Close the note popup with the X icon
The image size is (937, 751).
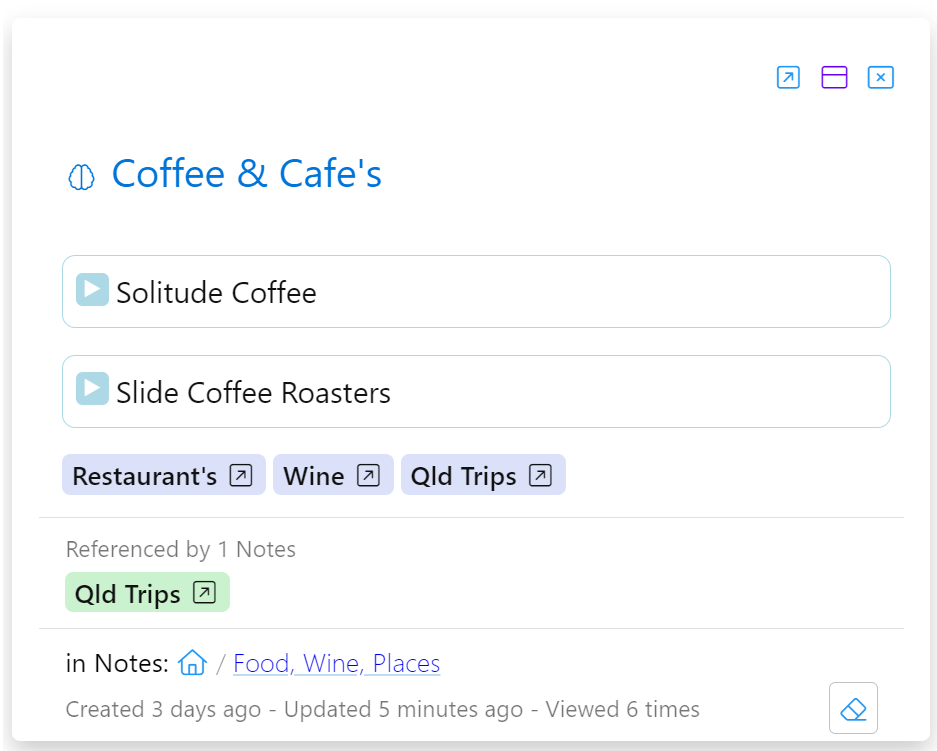(x=880, y=77)
